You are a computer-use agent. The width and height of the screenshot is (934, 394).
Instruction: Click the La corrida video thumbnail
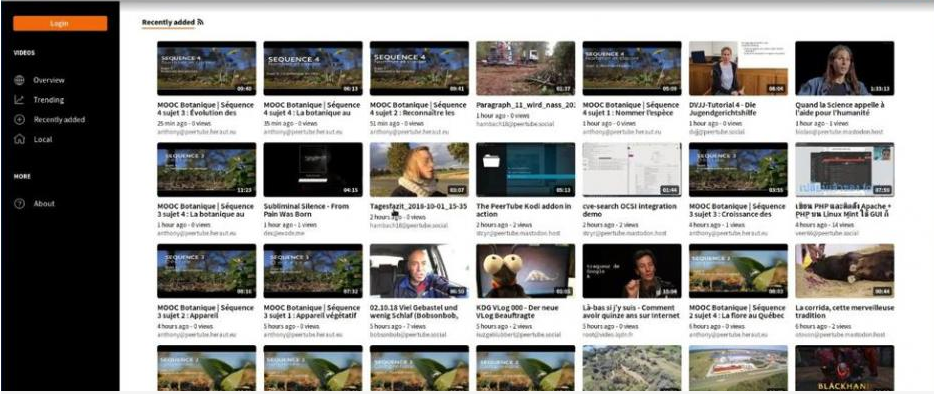(845, 271)
